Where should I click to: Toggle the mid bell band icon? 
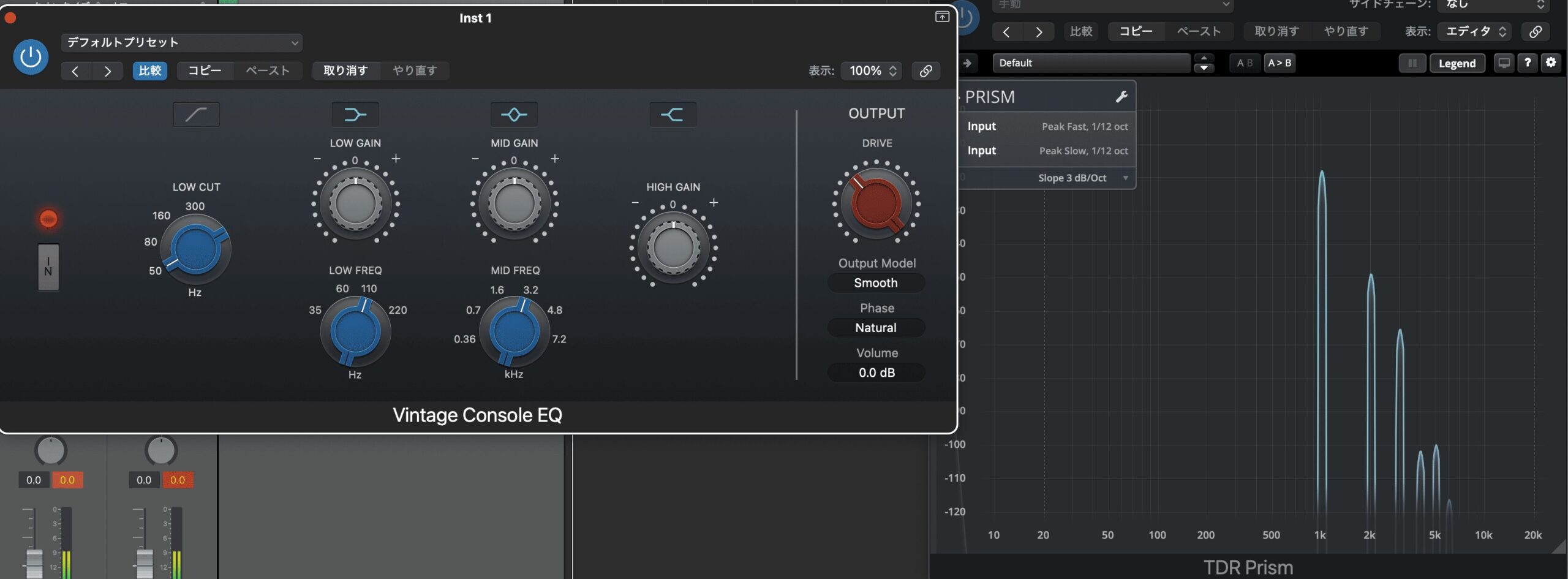click(x=514, y=115)
